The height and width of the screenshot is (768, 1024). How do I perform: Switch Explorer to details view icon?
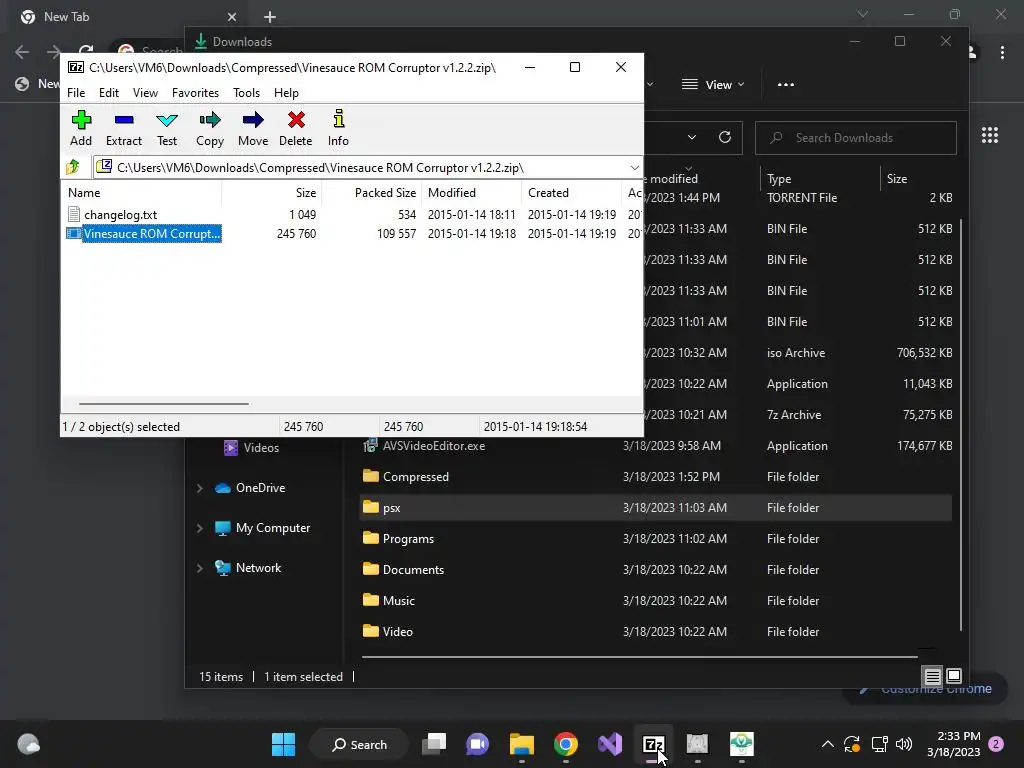[933, 676]
